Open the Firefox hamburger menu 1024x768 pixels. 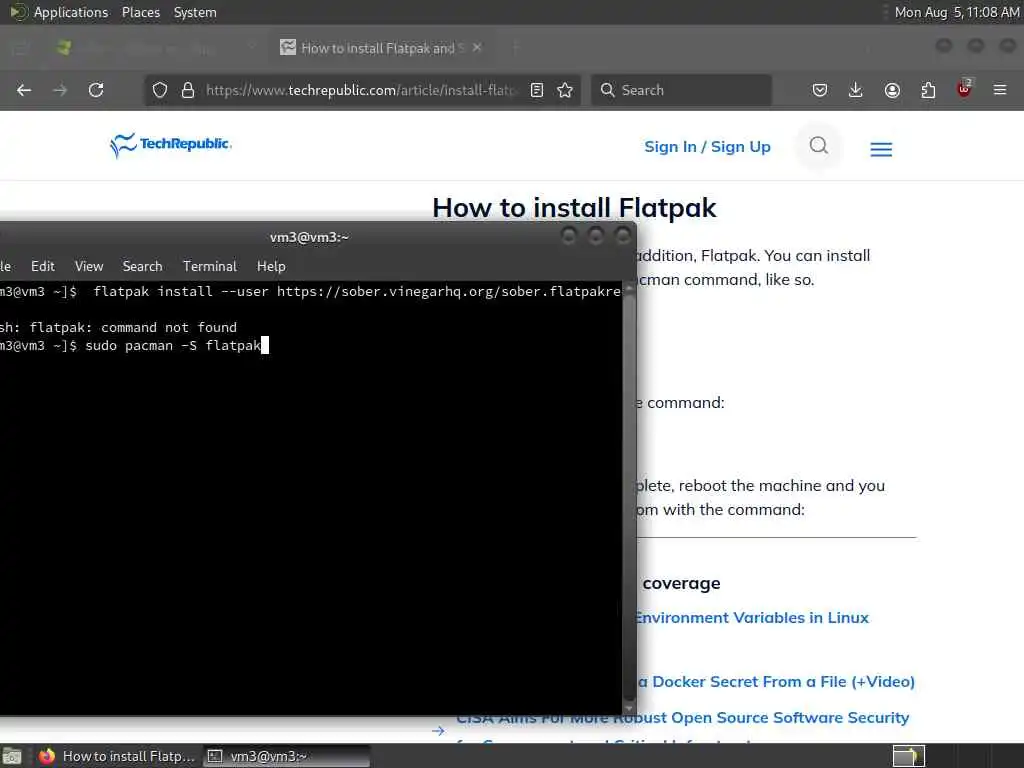pyautogui.click(x=1000, y=90)
